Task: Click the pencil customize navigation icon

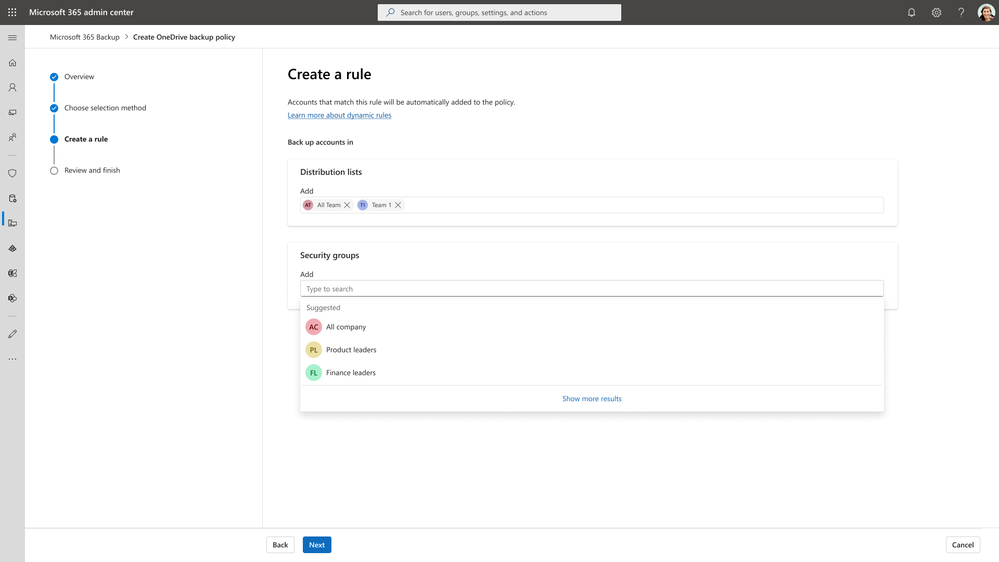Action: [x=12, y=334]
